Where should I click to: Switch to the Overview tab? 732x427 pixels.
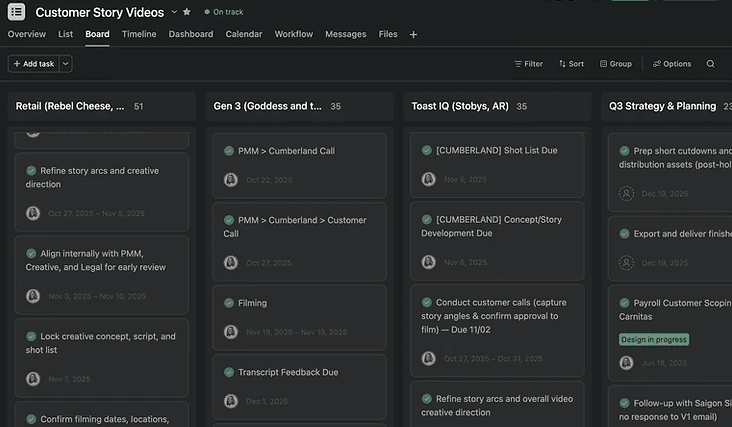point(27,34)
